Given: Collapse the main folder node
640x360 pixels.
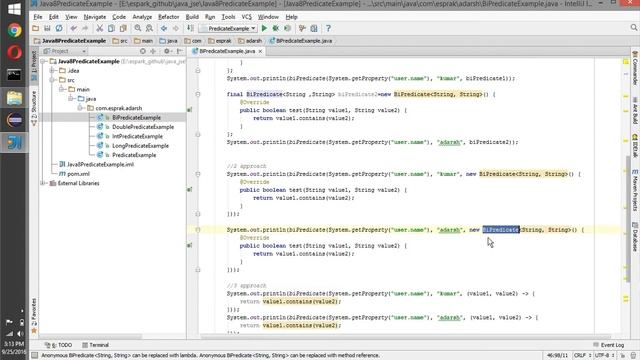Looking at the screenshot, I should tap(61, 89).
